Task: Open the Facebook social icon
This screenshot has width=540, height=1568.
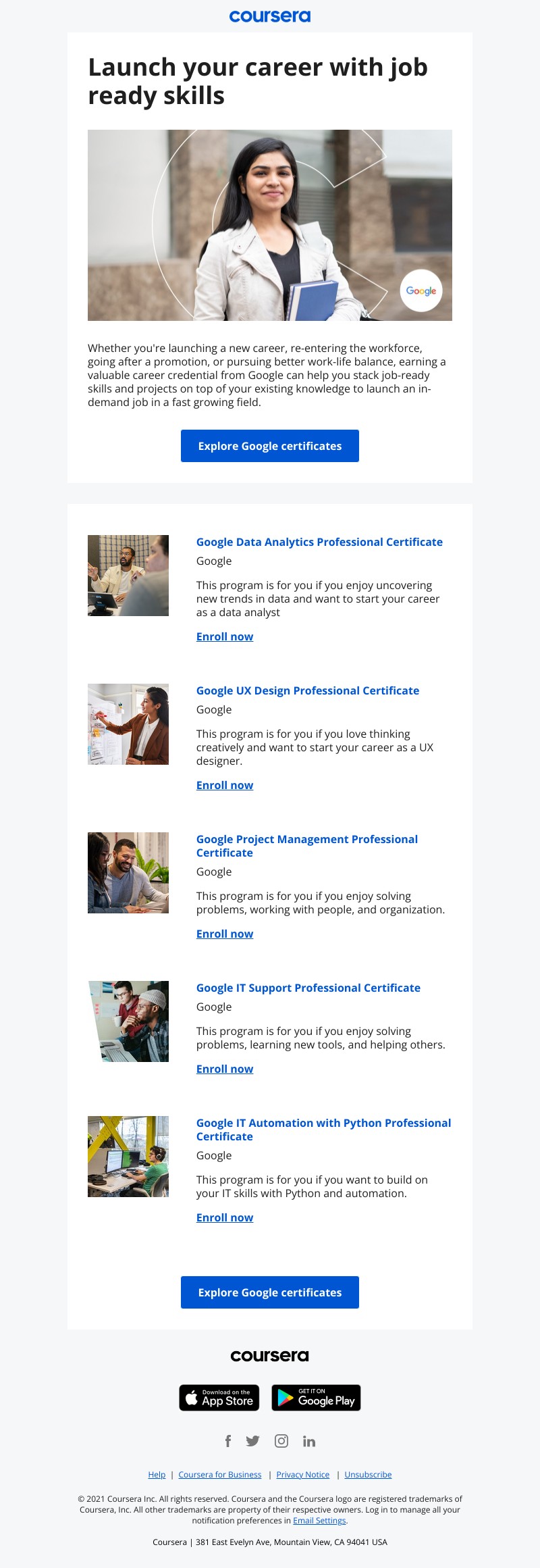Action: coord(228,1441)
